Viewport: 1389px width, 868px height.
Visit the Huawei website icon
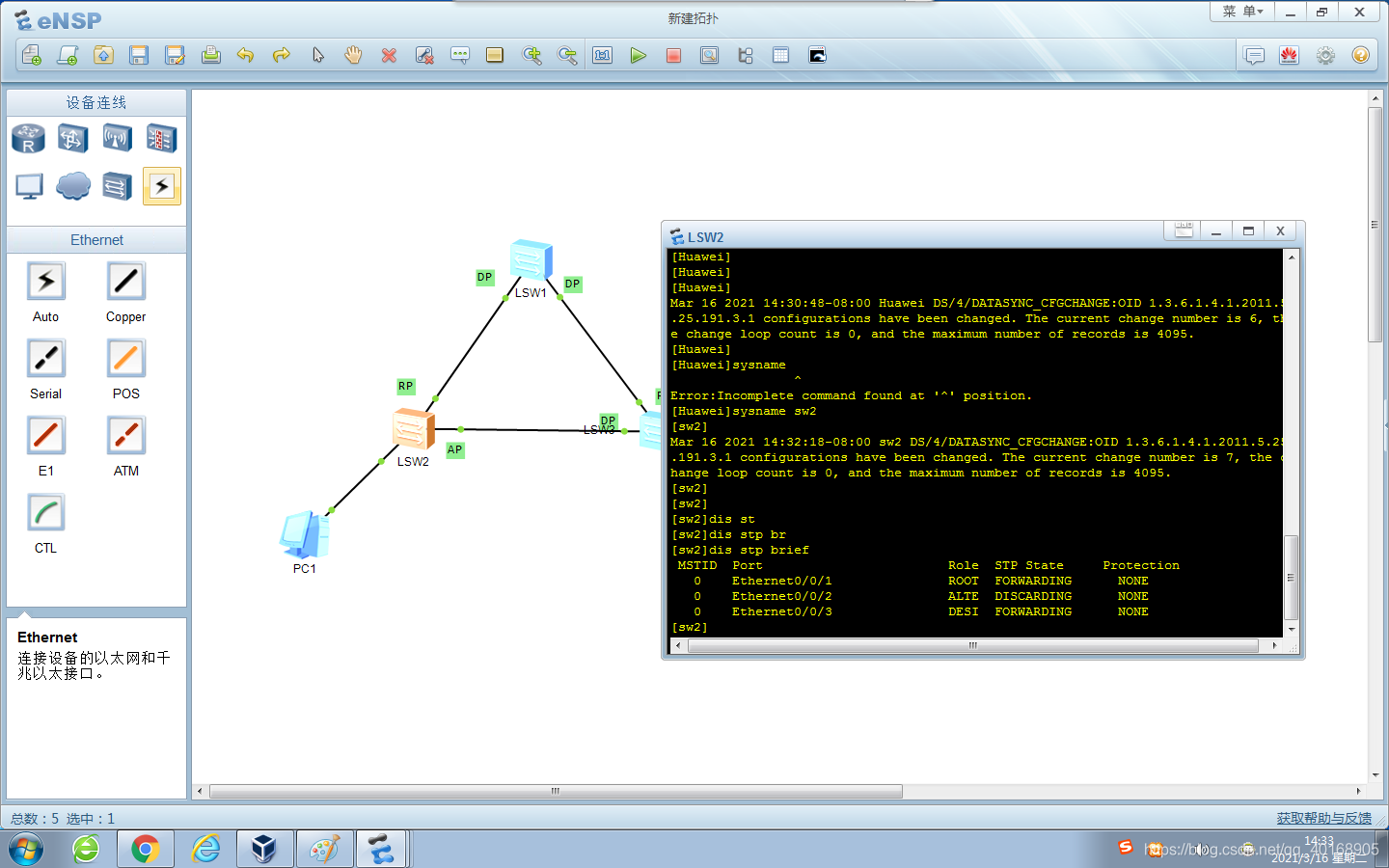point(1290,55)
